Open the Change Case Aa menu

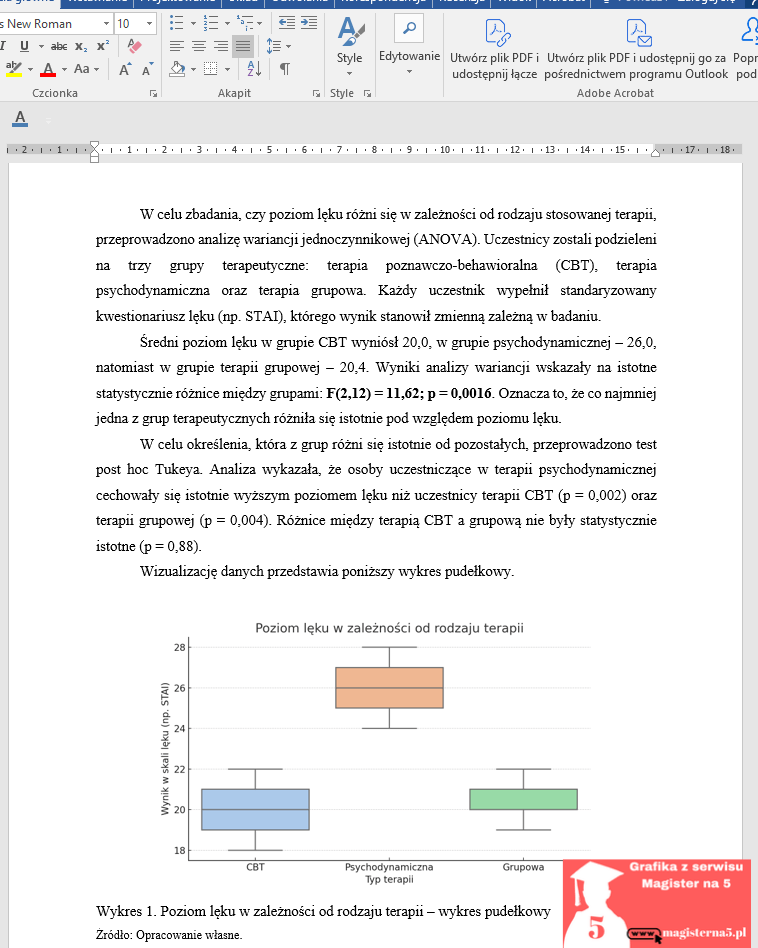86,69
